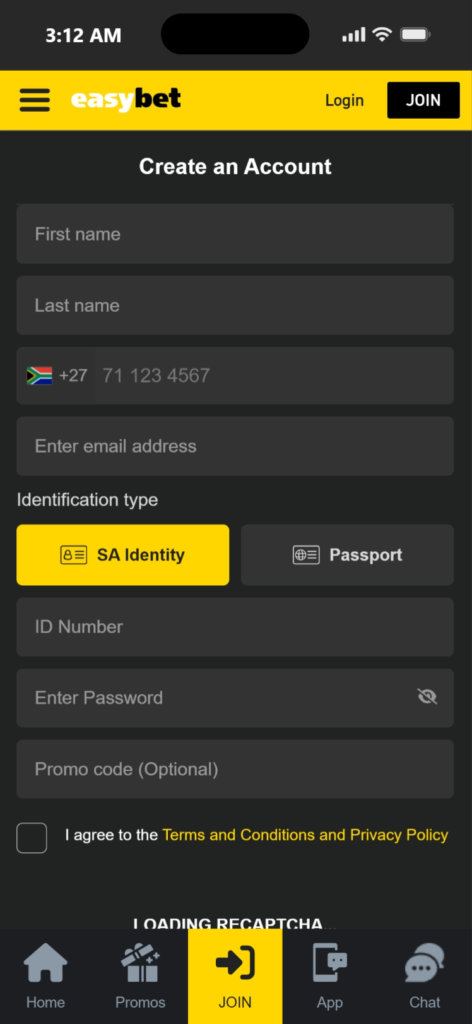
Task: Focus the Enter email address field
Action: (235, 446)
